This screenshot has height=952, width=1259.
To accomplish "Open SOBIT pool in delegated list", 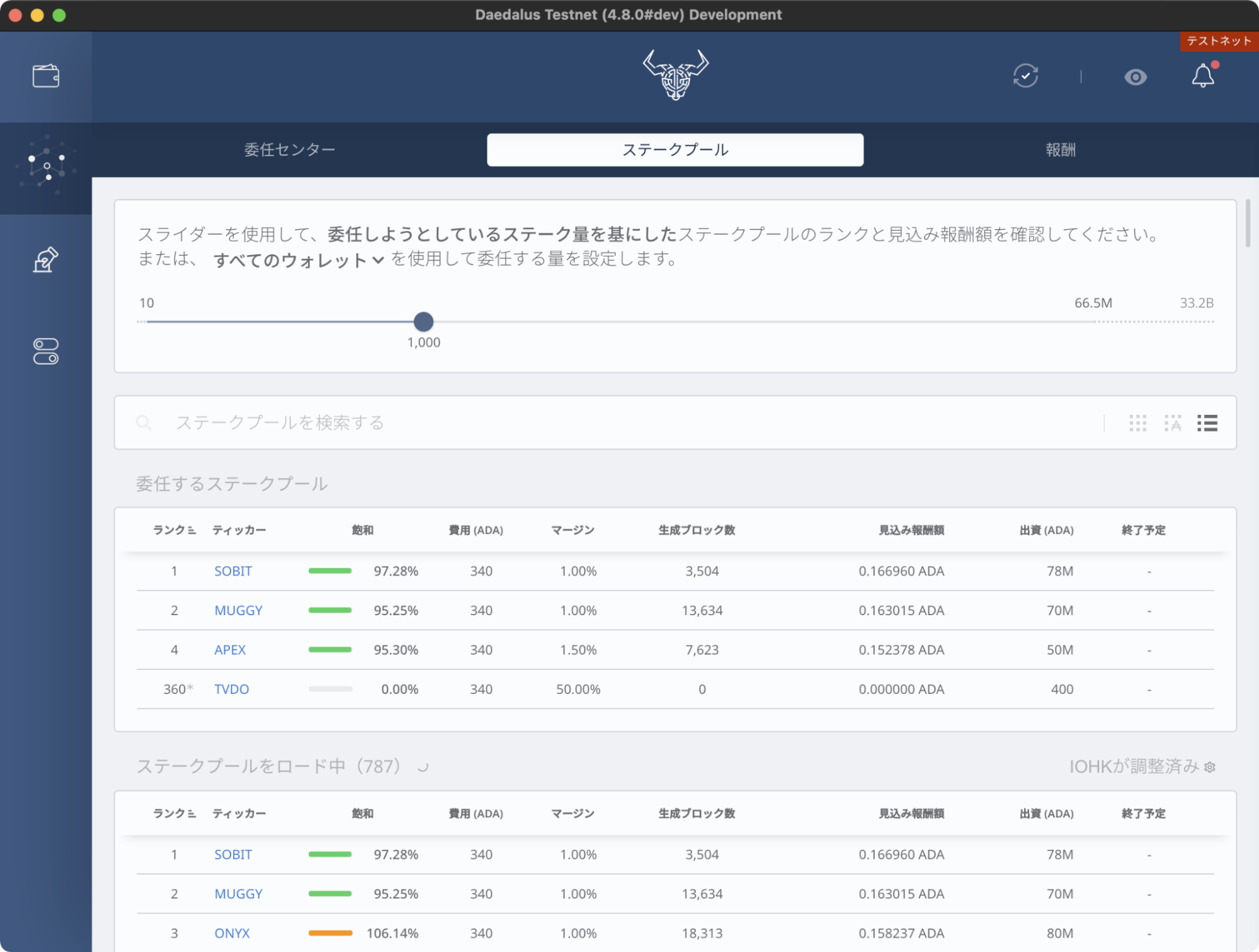I will point(233,571).
